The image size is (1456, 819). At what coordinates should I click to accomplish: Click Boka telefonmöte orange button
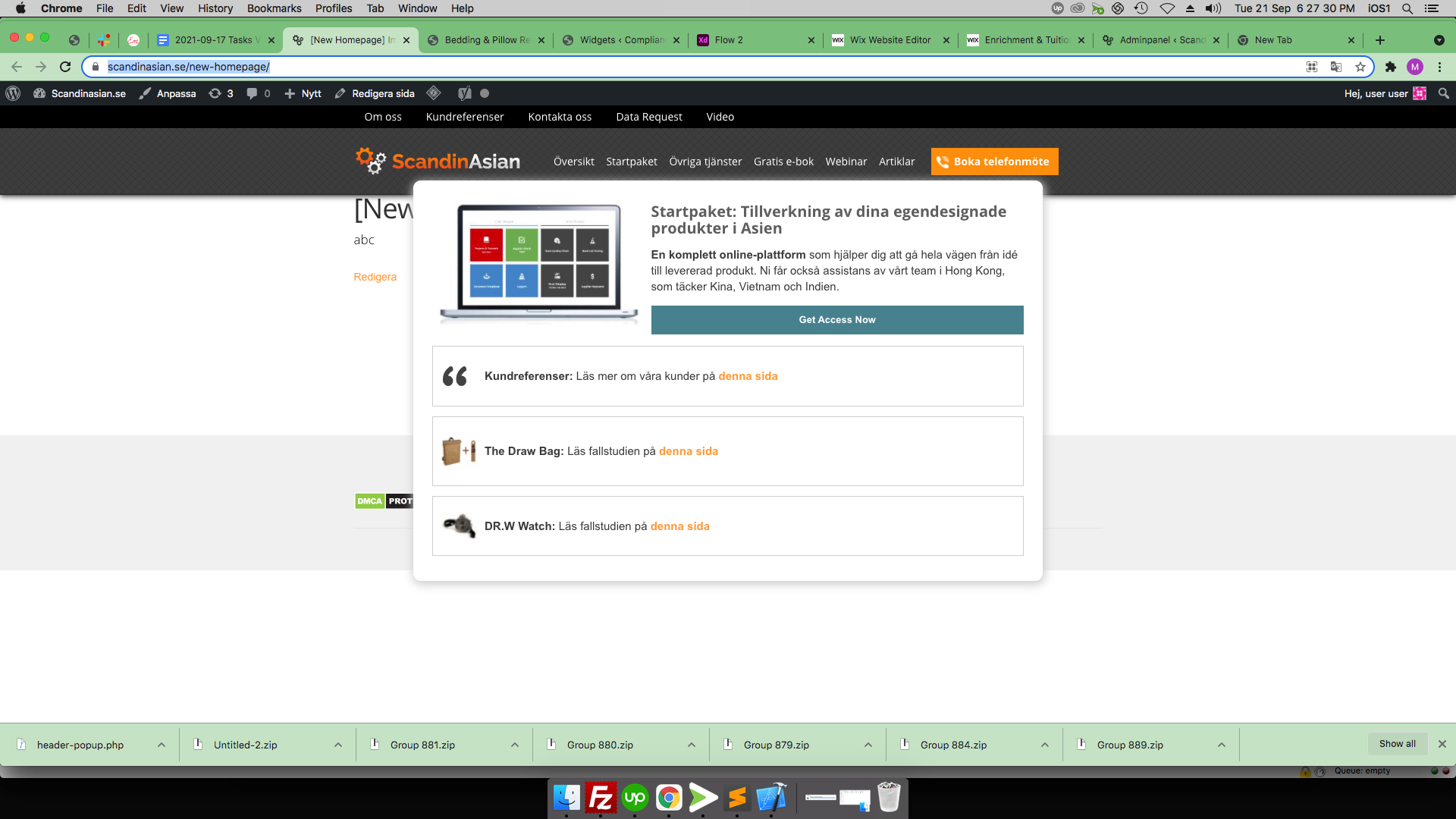[x=994, y=162]
